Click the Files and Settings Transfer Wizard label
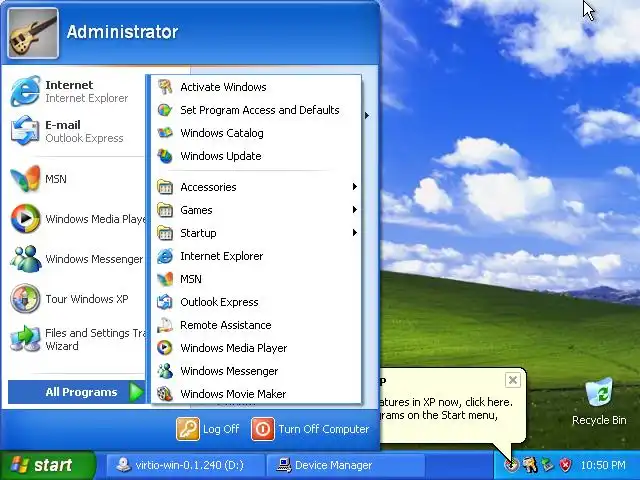640x480 pixels. click(x=95, y=339)
